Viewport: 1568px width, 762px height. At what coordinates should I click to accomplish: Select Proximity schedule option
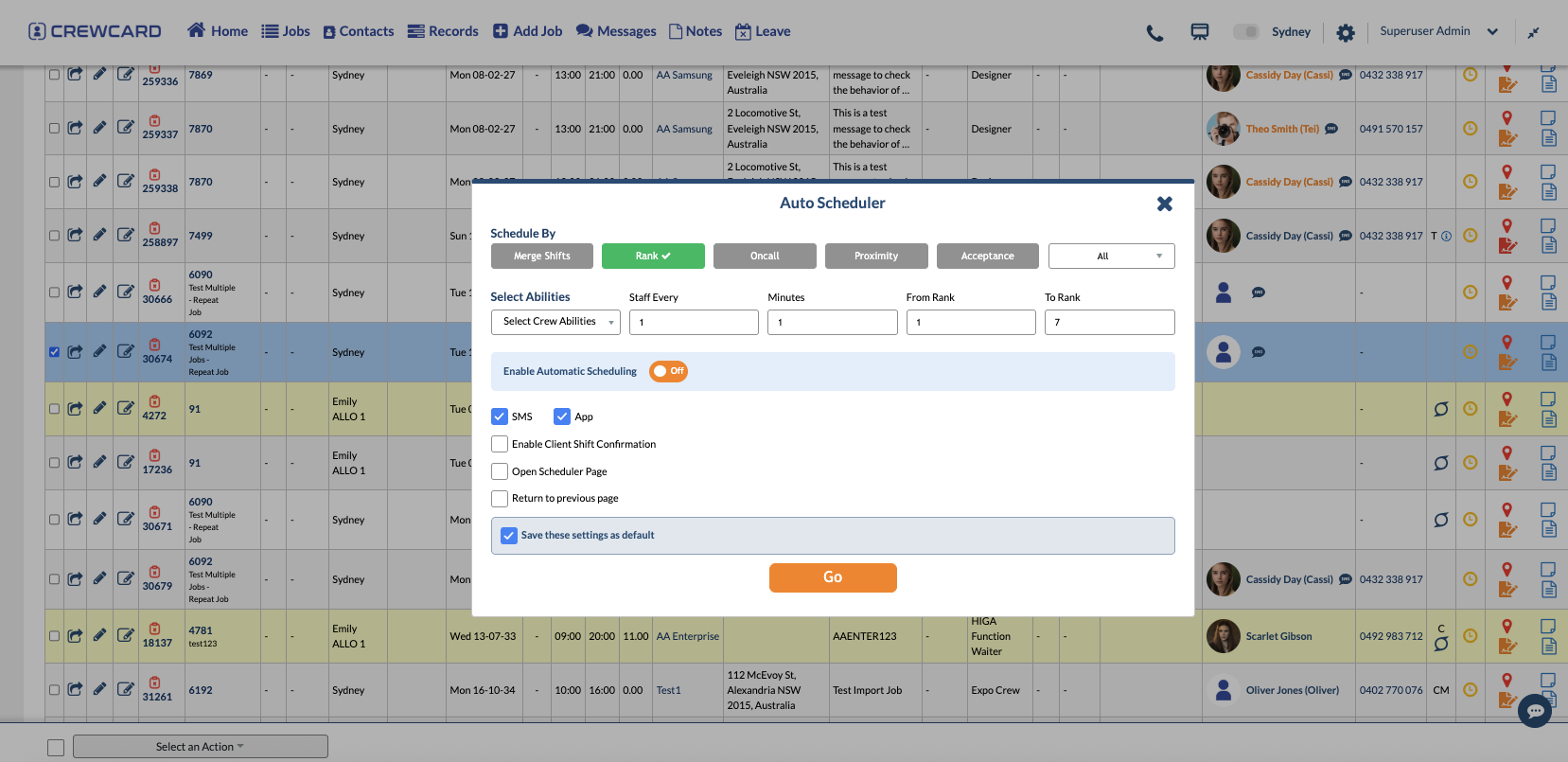(876, 256)
